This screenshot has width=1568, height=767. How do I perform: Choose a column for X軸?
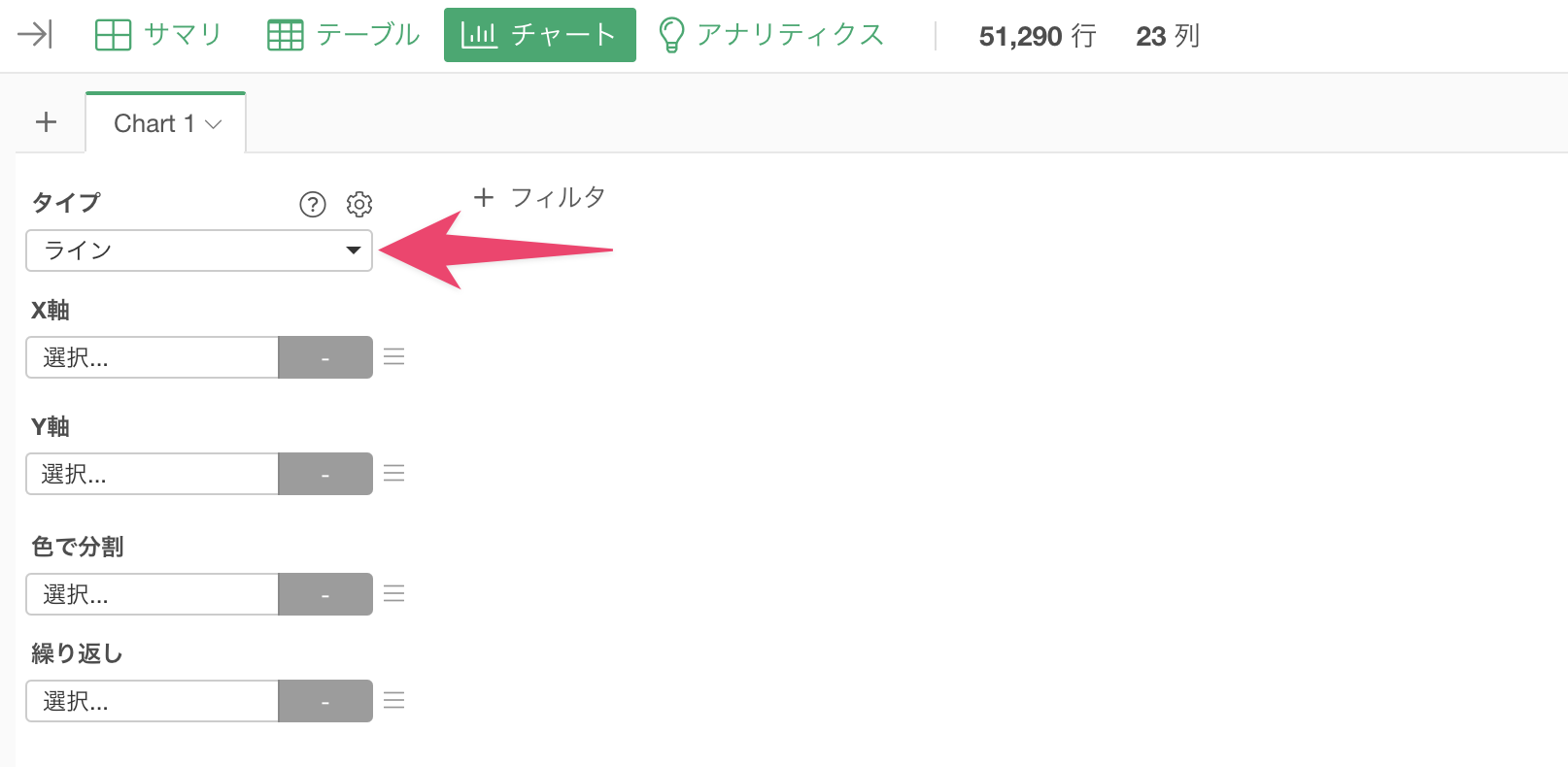coord(153,357)
